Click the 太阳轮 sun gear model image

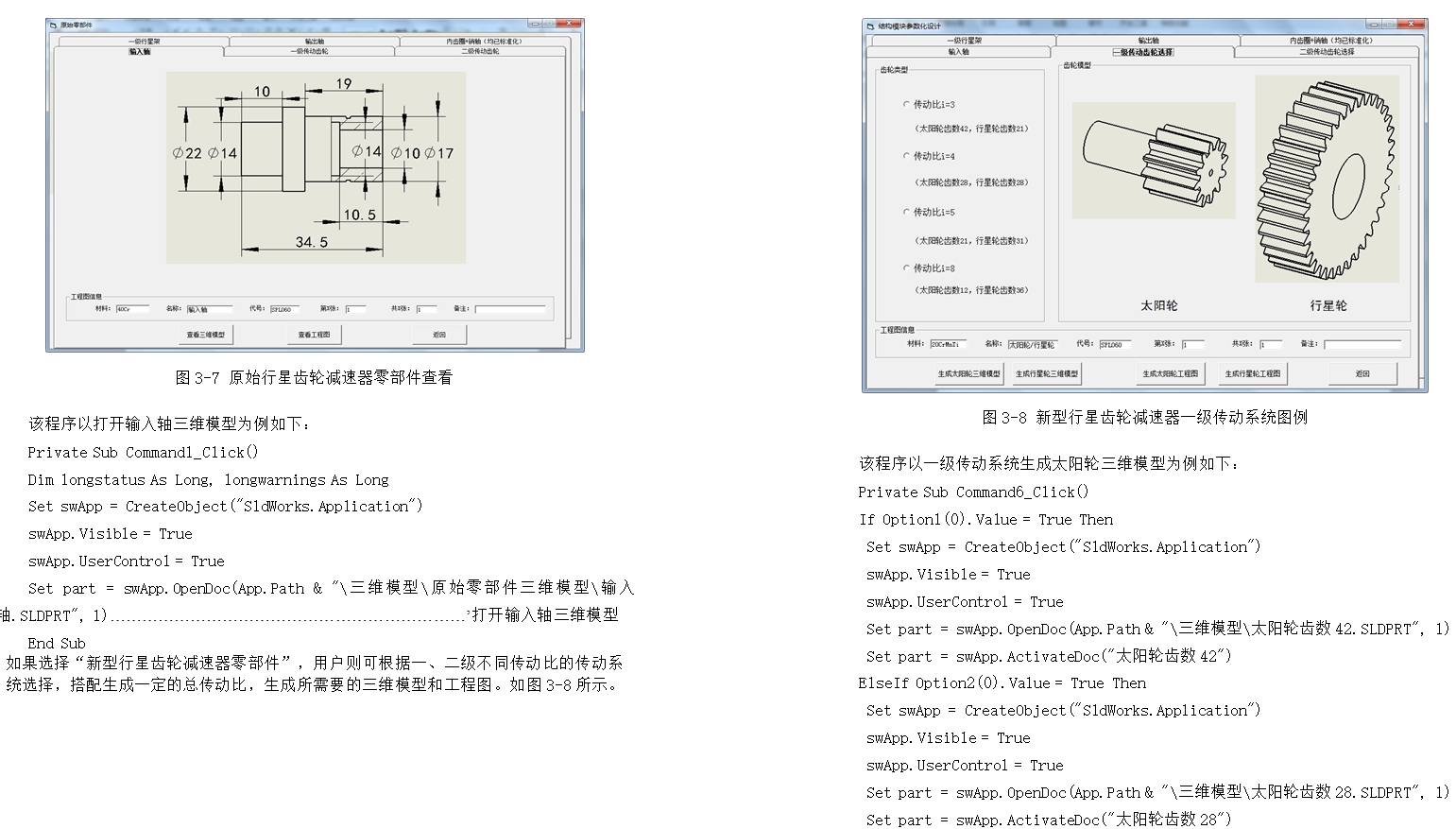pos(1154,161)
